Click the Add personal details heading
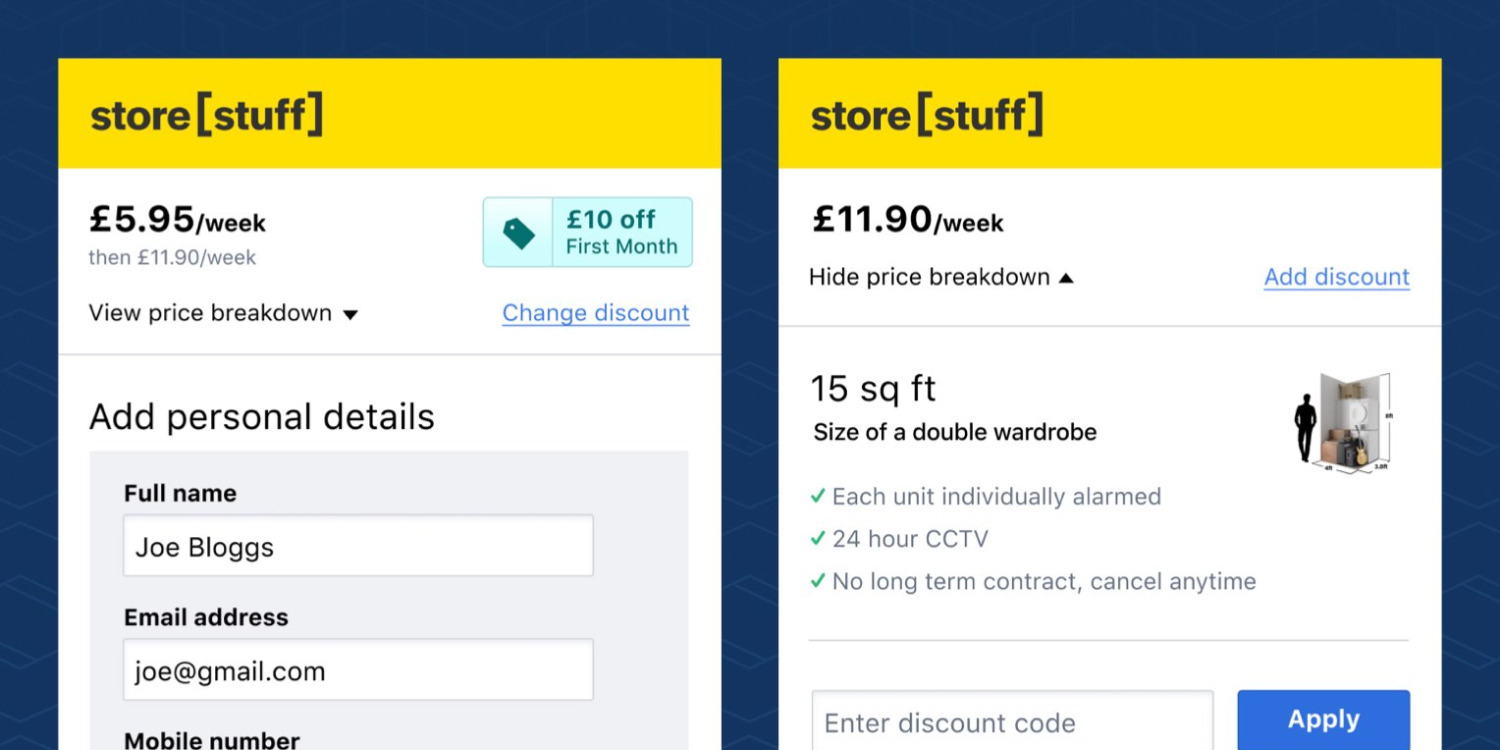This screenshot has height=750, width=1500. (262, 417)
